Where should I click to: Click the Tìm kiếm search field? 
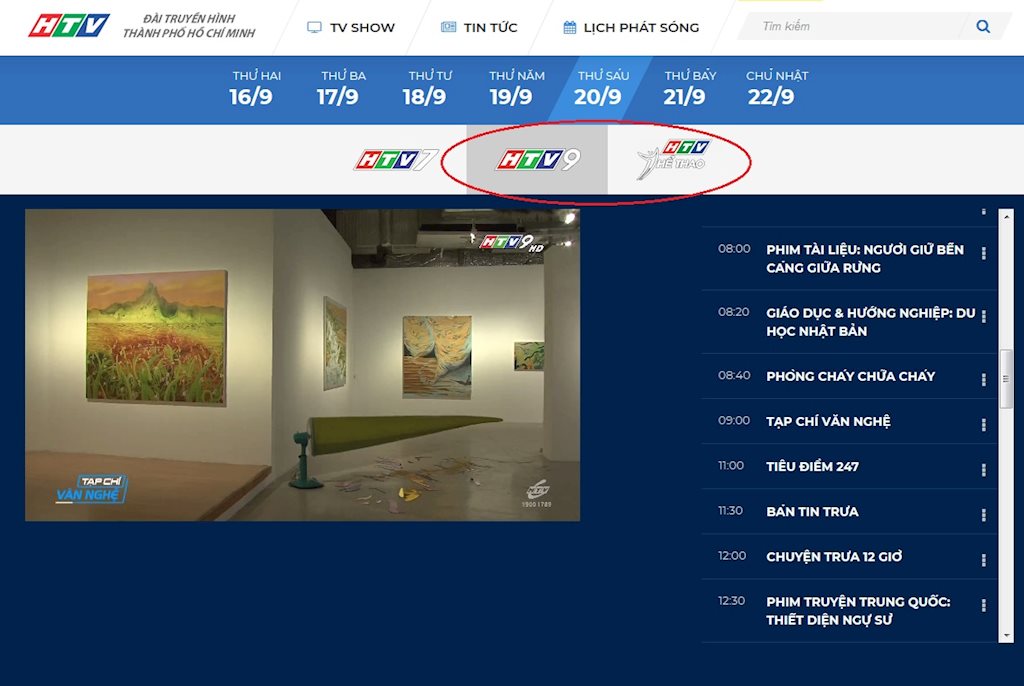[x=855, y=27]
